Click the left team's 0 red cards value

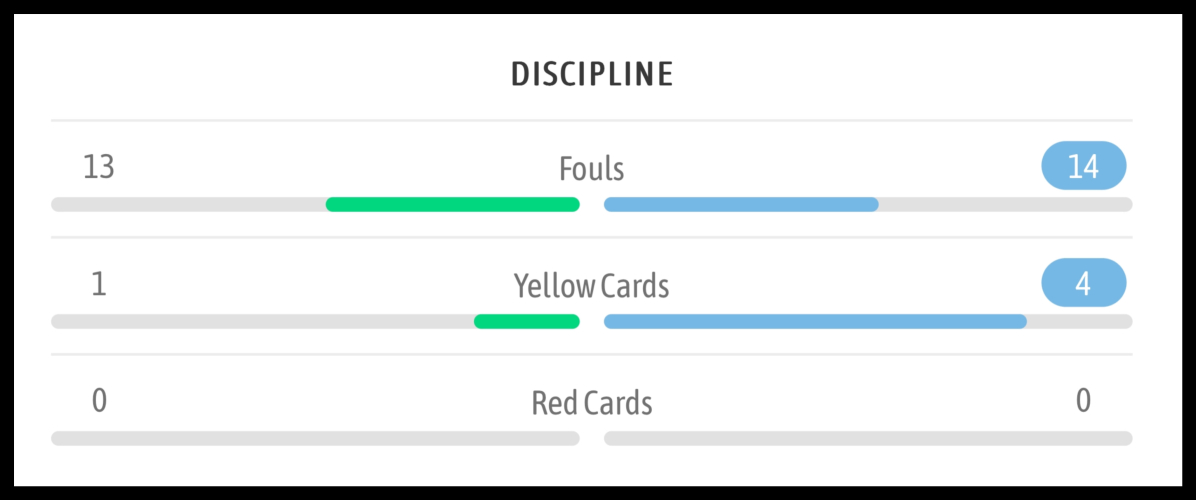point(99,401)
